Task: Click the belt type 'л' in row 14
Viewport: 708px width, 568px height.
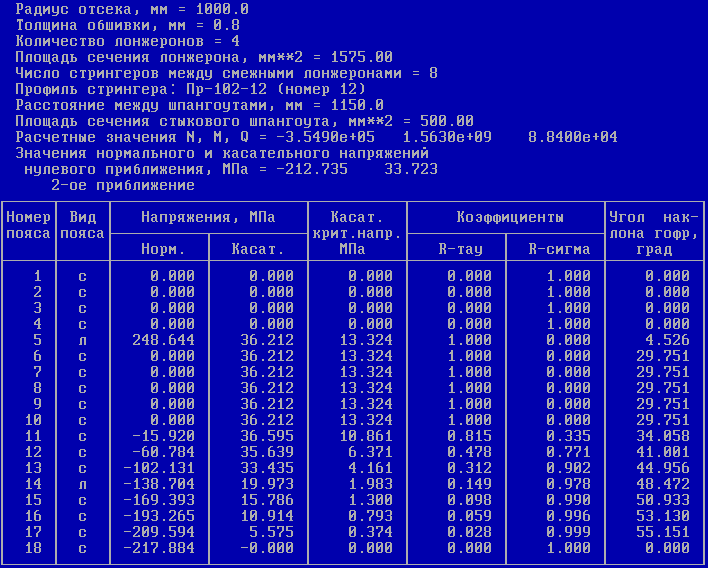Action: pos(82,485)
